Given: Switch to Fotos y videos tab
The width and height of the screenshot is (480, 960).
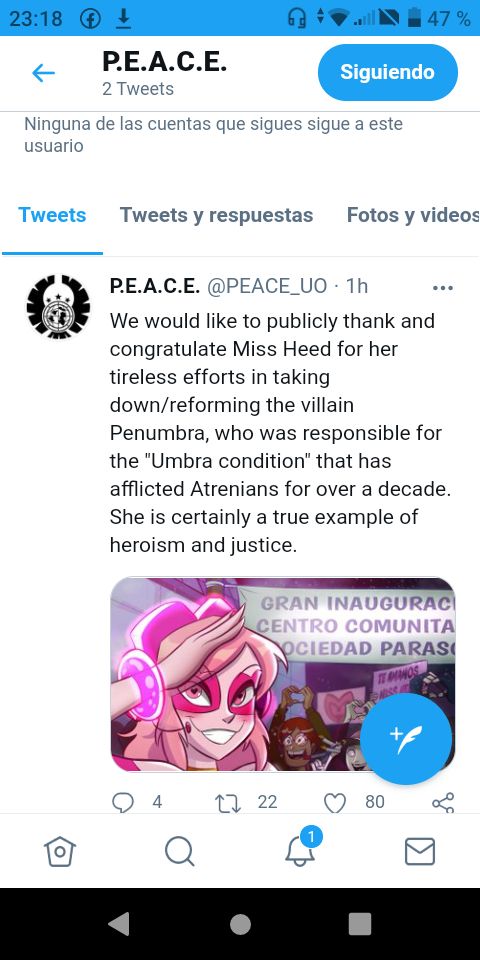Looking at the screenshot, I should point(413,215).
